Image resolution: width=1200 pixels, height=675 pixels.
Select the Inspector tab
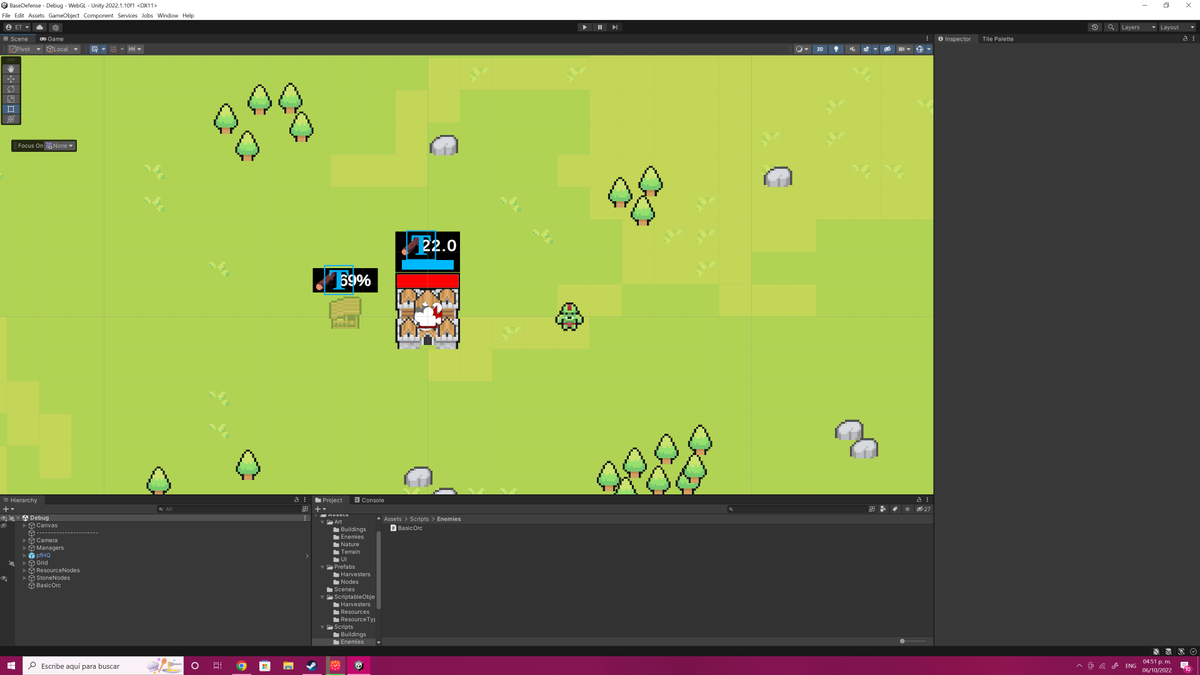click(x=954, y=39)
